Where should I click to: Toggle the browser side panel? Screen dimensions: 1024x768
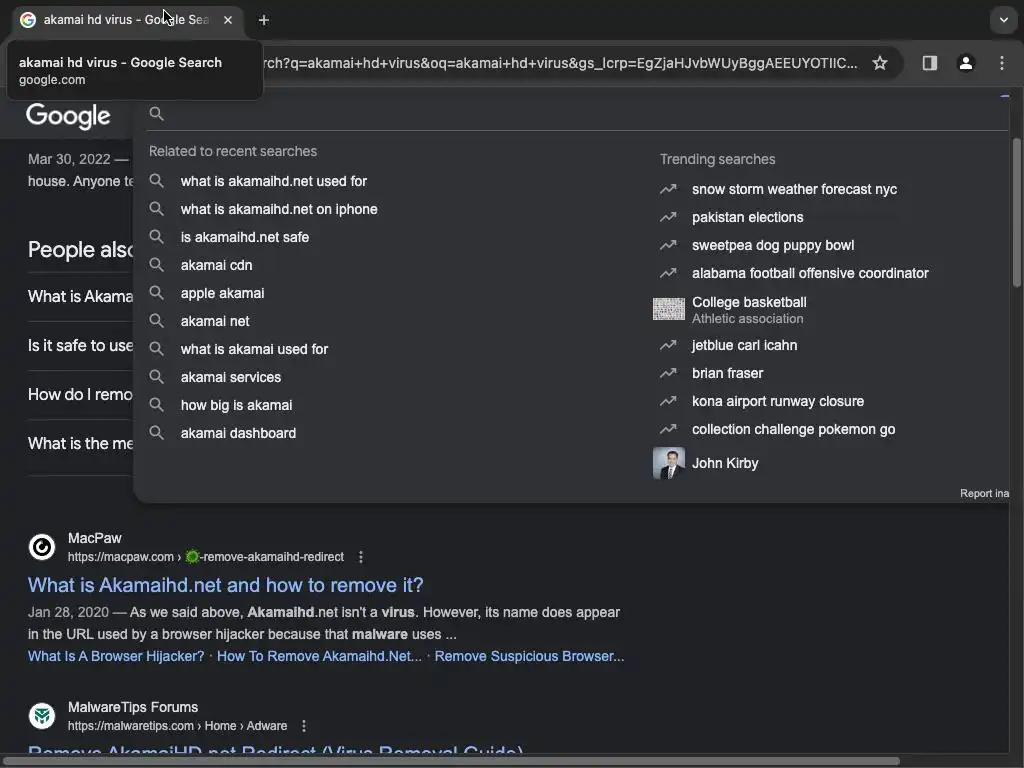click(930, 63)
